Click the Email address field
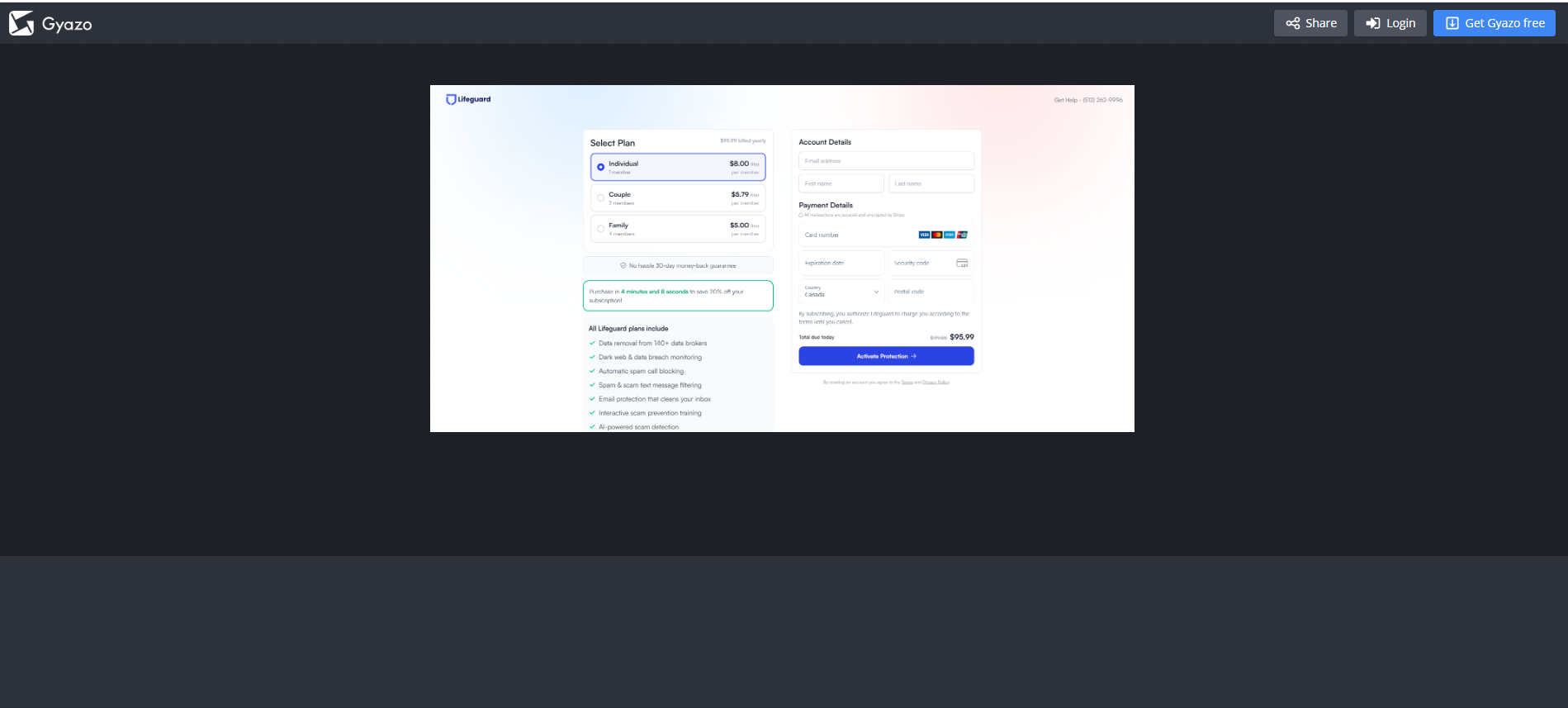1568x708 pixels. click(885, 161)
